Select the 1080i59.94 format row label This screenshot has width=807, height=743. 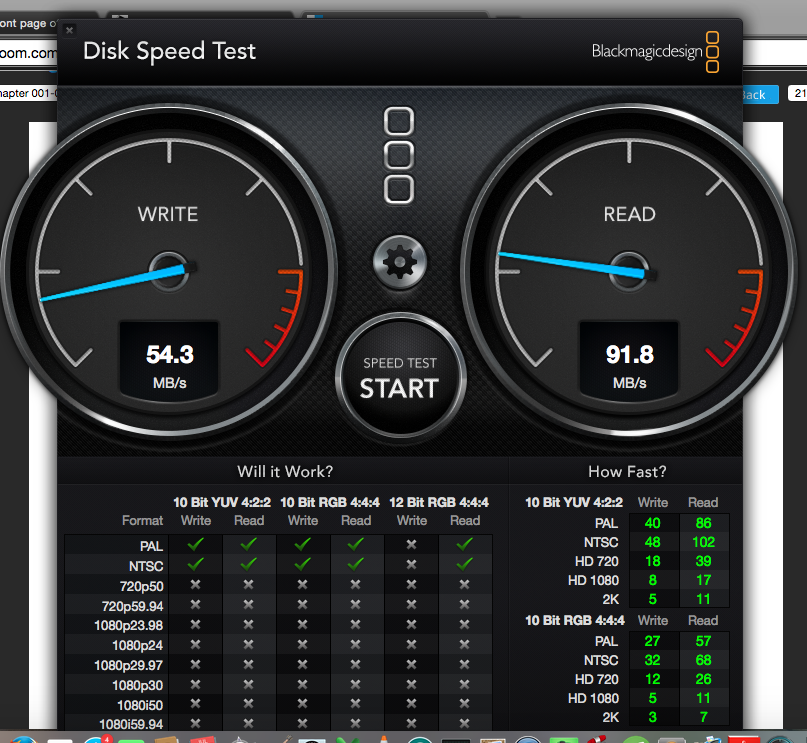131,724
